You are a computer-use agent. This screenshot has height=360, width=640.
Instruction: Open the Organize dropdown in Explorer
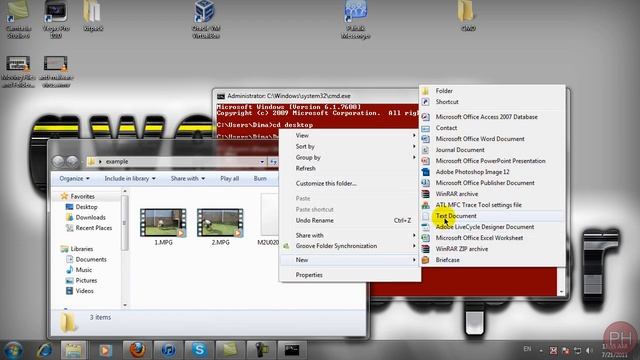coord(74,179)
